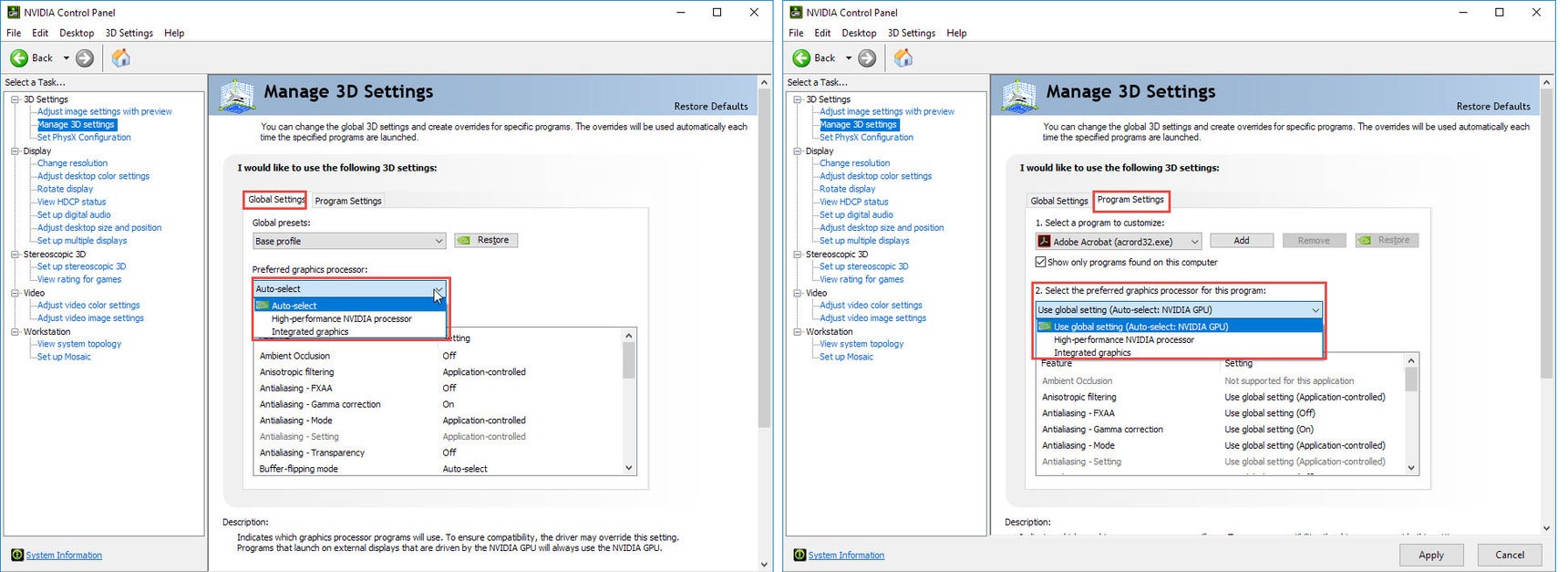
Task: Open View HDCP status, left window
Action: click(x=71, y=203)
